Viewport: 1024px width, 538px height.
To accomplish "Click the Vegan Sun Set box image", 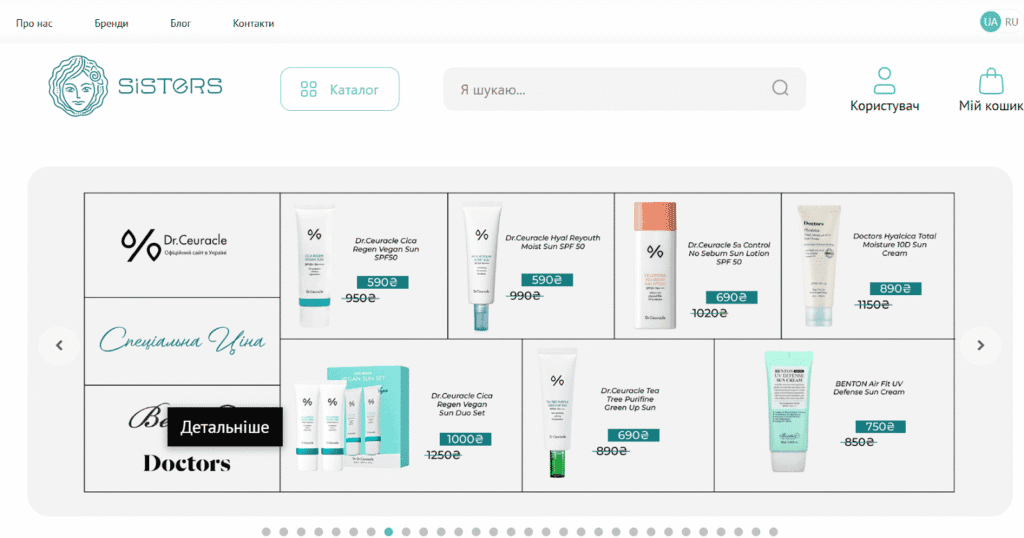I will (x=353, y=418).
